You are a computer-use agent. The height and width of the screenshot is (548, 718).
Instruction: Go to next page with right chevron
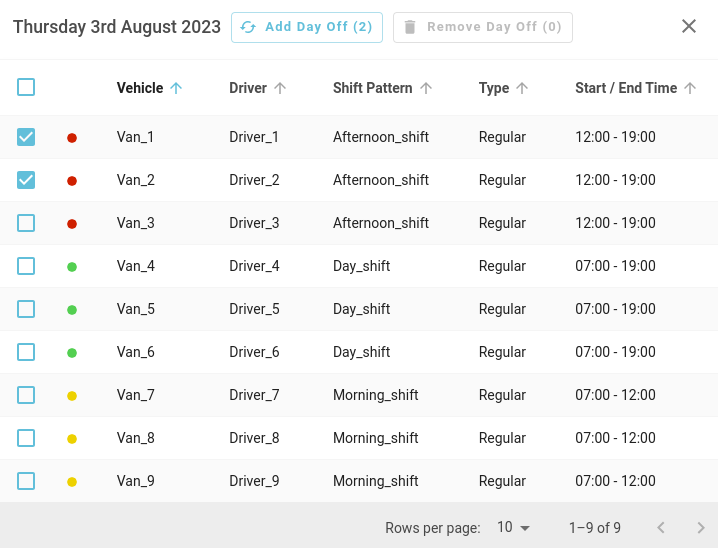[701, 527]
